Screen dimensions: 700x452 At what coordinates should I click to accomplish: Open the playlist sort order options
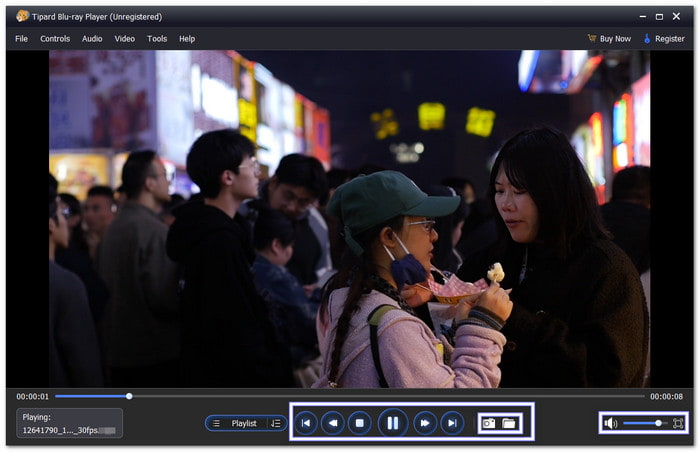pyautogui.click(x=276, y=423)
